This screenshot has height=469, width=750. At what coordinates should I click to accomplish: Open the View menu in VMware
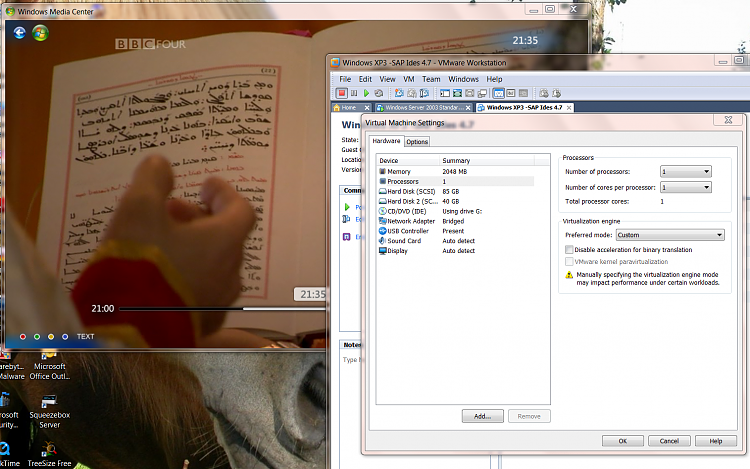tap(387, 79)
